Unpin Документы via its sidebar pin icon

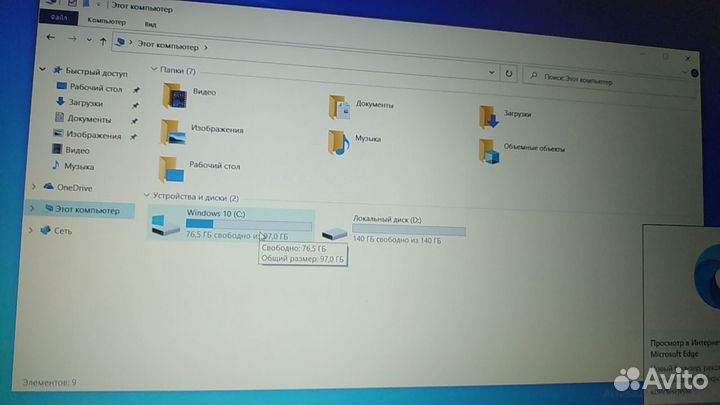134,121
